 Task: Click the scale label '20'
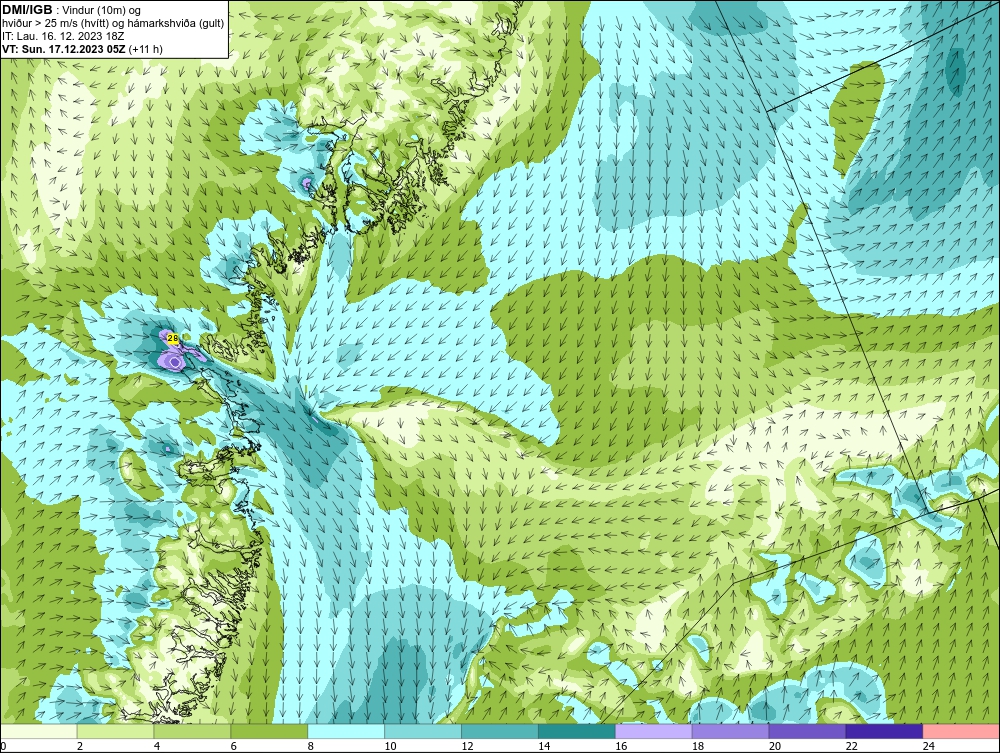coord(775,746)
